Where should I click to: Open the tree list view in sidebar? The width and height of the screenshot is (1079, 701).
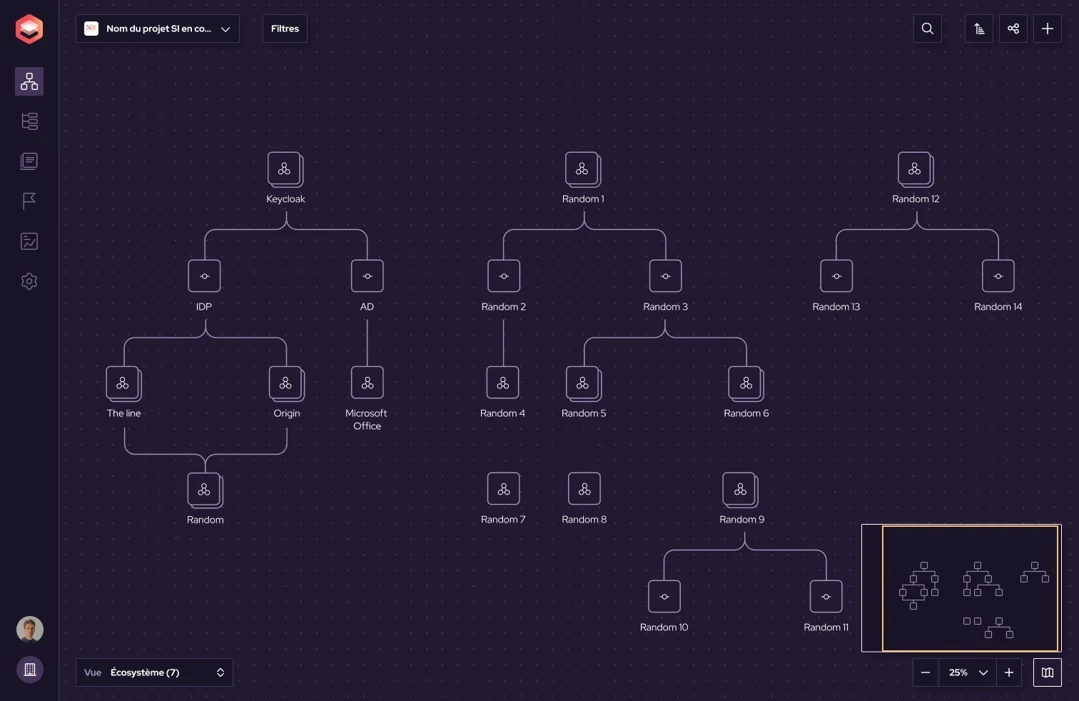pos(29,121)
